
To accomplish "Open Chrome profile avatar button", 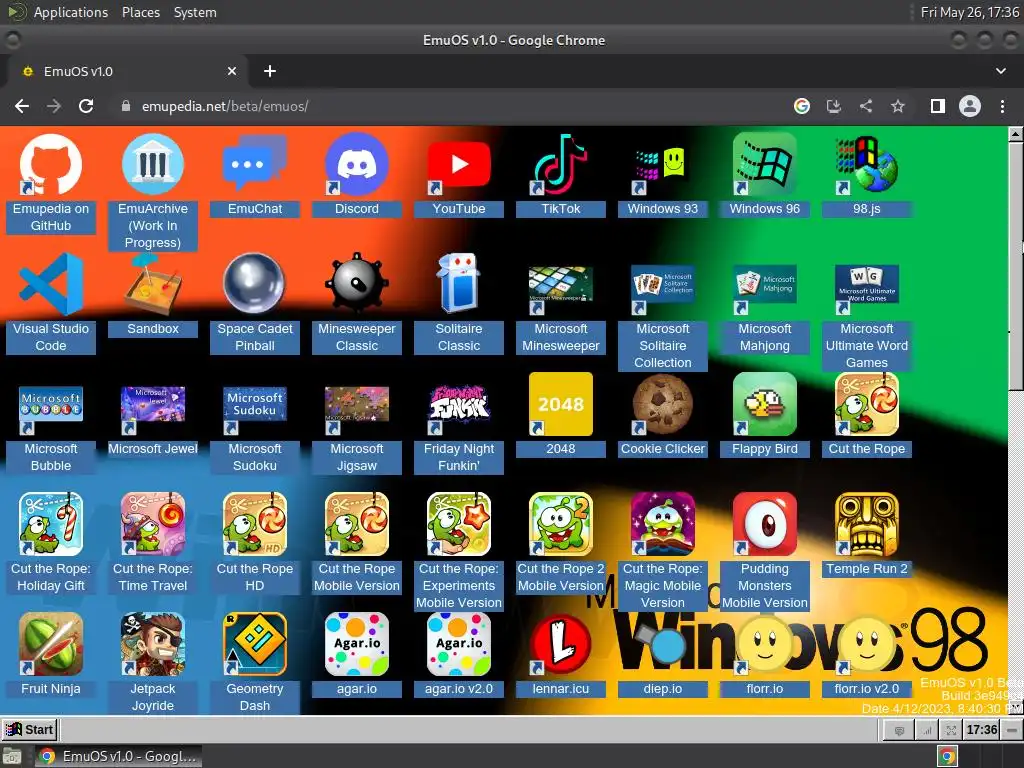I will [x=969, y=106].
